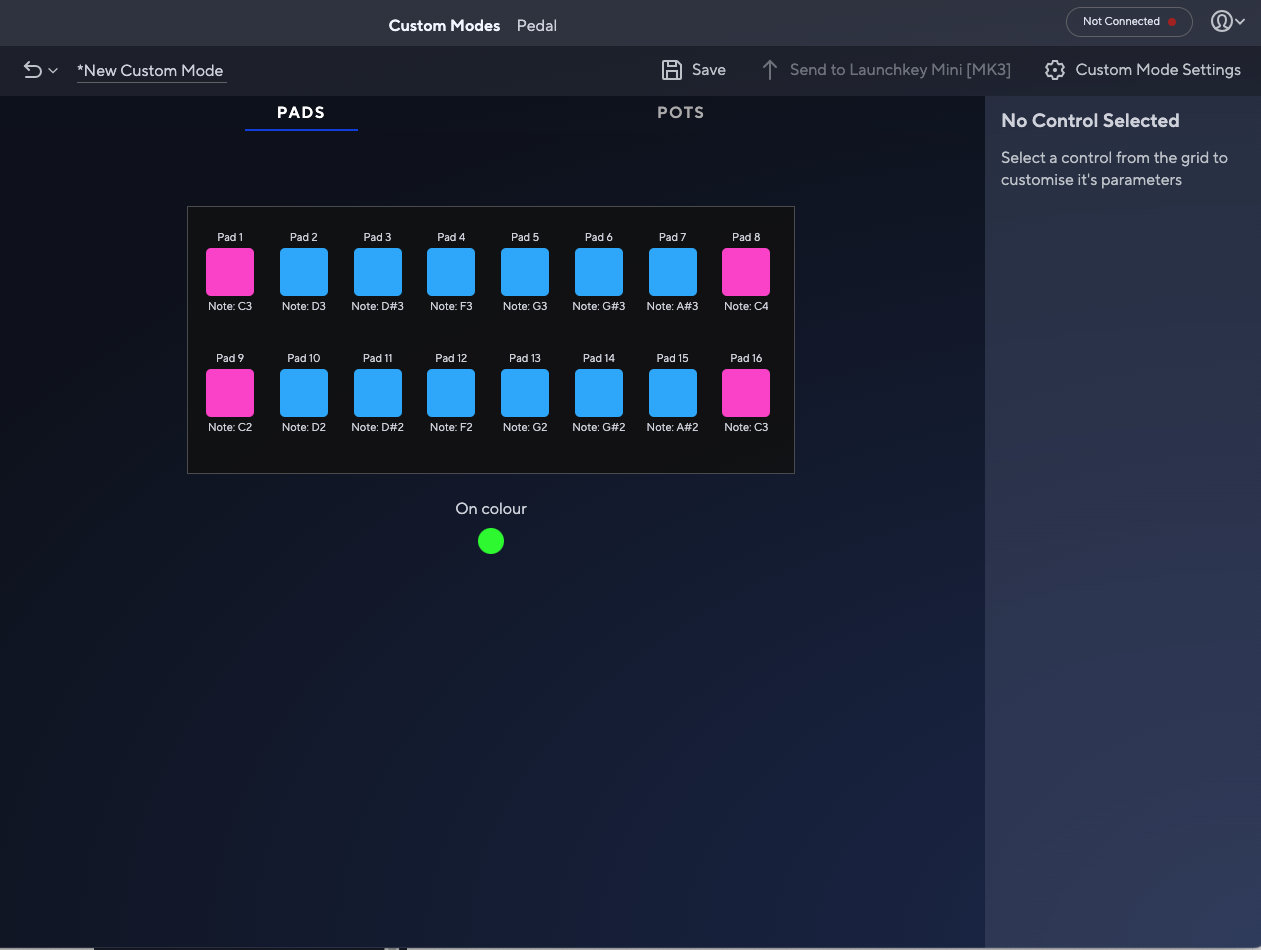Select Pad 2 with Note D3

click(x=304, y=272)
